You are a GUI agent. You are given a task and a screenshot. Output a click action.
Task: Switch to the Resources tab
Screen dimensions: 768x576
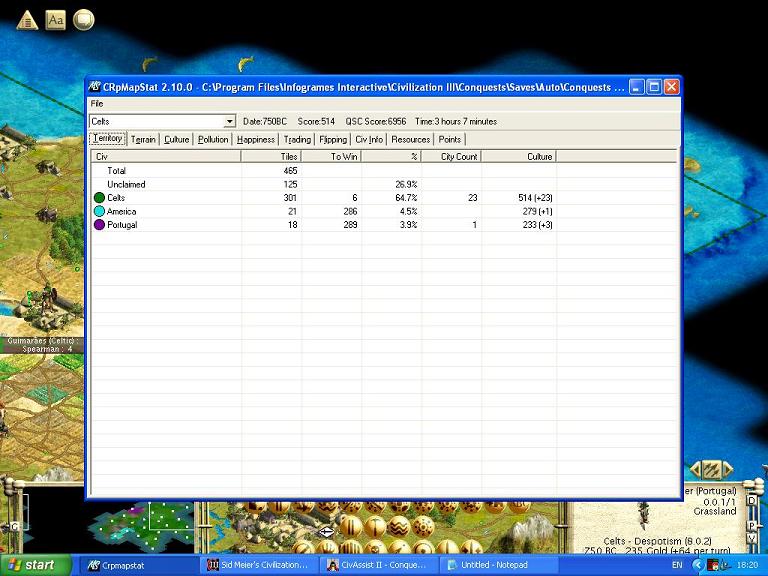[x=410, y=140]
